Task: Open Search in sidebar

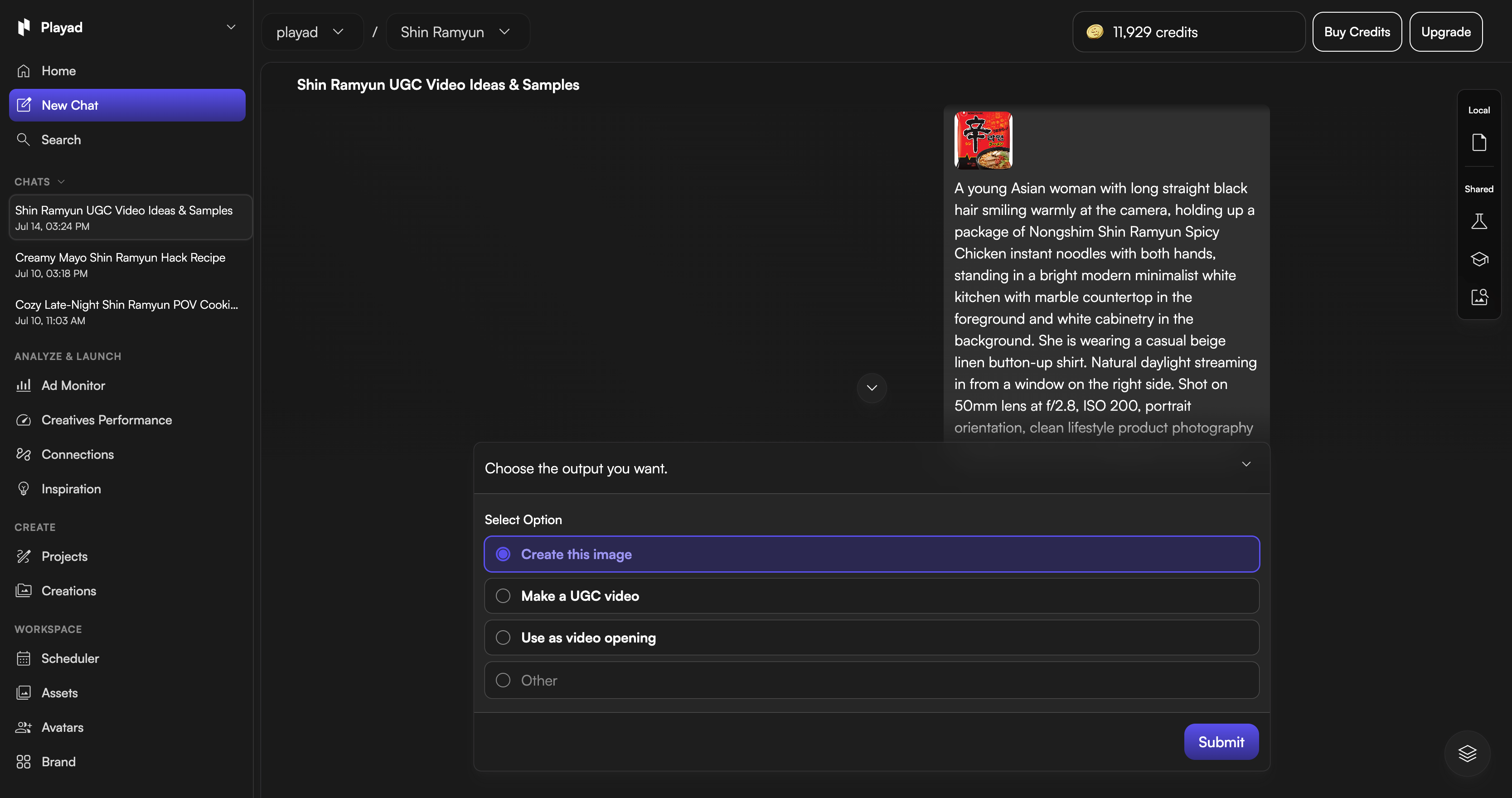Action: tap(127, 140)
